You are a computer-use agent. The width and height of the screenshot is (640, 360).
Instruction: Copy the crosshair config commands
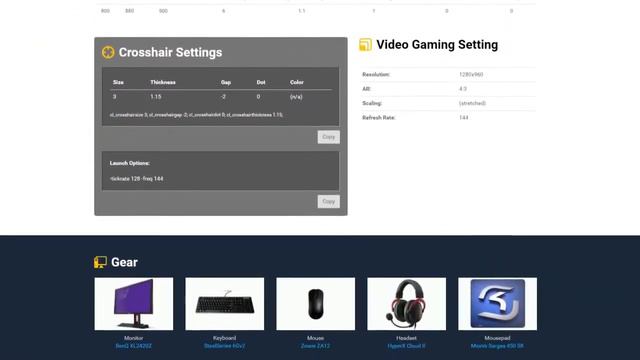pos(329,137)
